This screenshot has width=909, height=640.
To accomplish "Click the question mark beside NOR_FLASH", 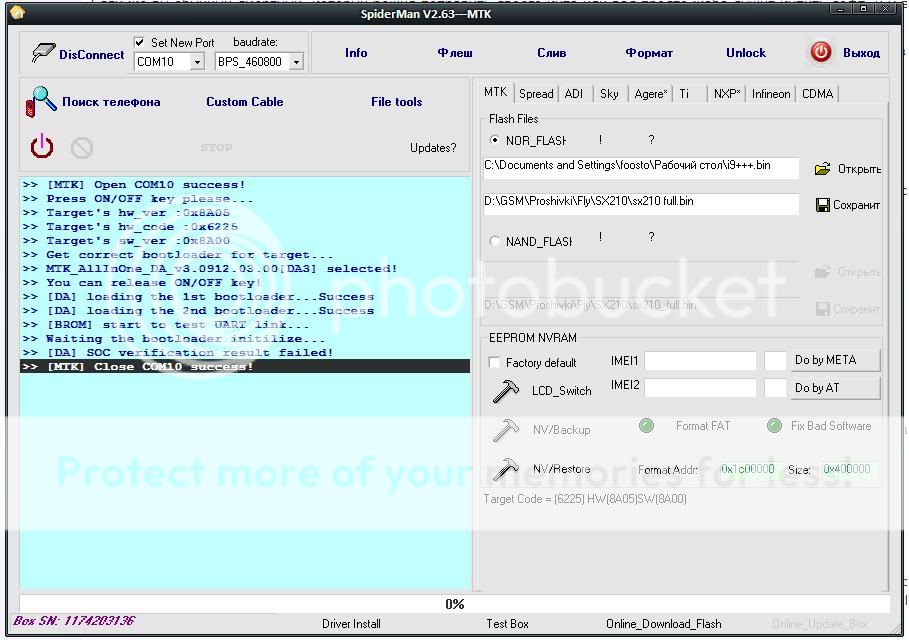I will point(652,140).
